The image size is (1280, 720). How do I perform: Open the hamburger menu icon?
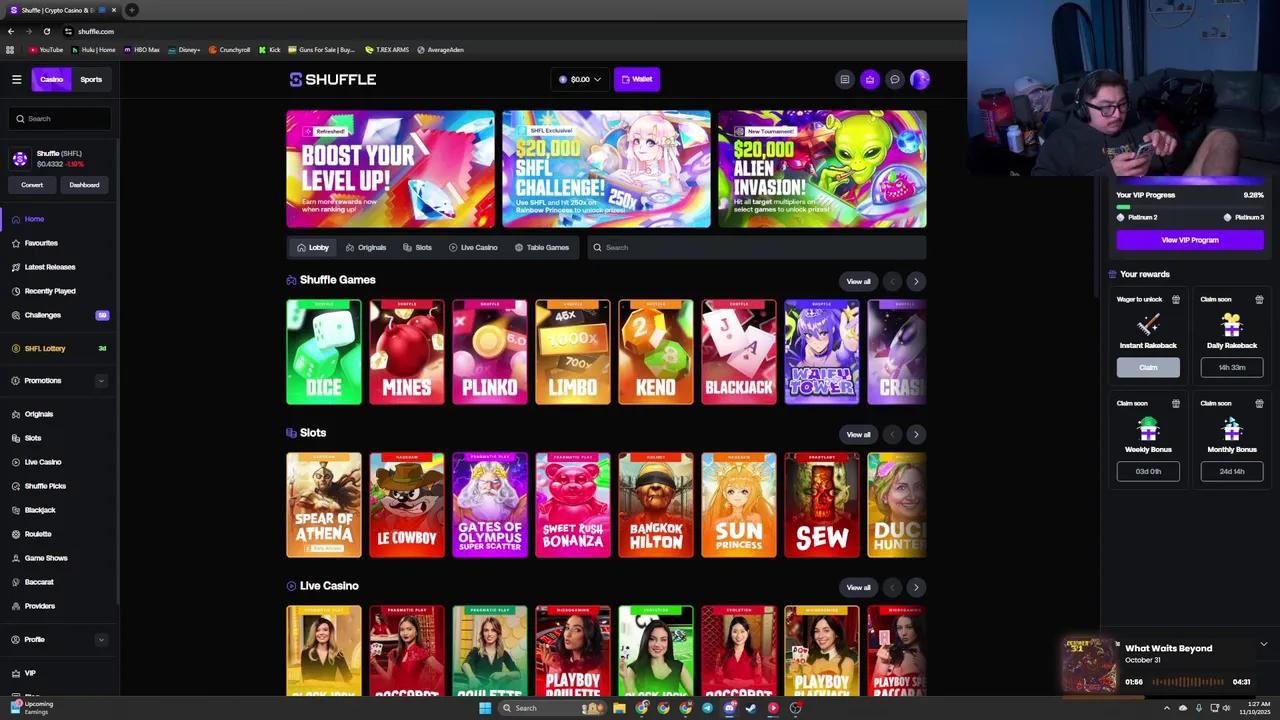(16, 79)
